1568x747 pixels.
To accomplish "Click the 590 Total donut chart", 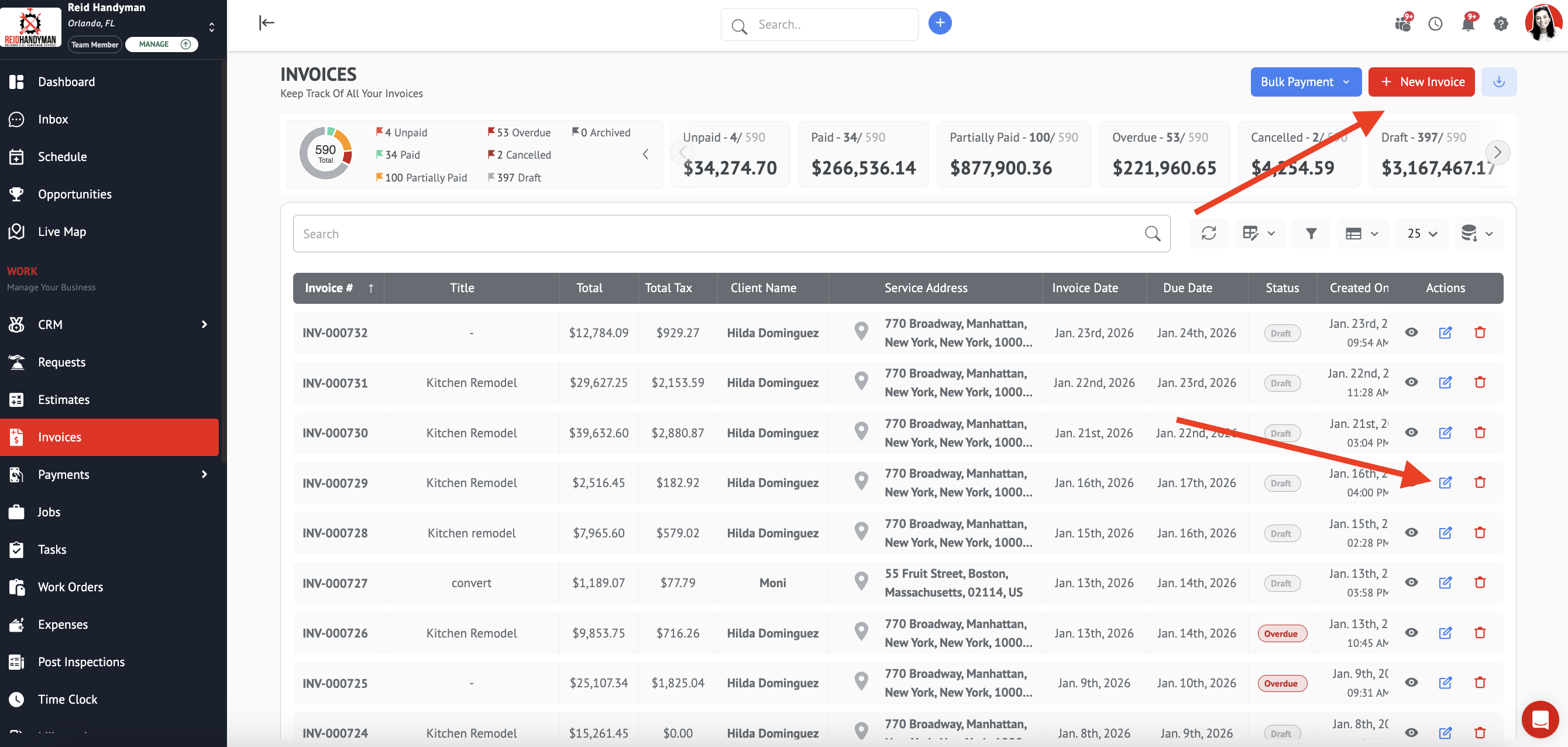I will 326,153.
